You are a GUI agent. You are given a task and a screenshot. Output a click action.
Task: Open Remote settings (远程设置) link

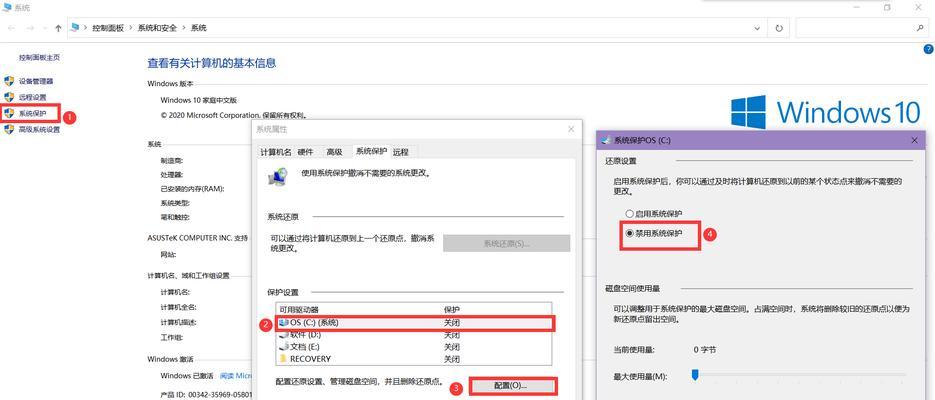click(x=32, y=97)
